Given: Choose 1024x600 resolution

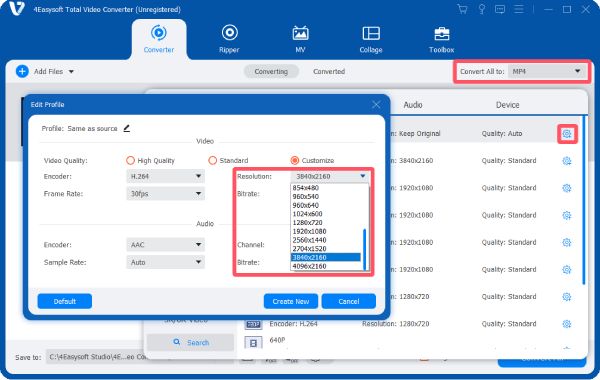Looking at the screenshot, I should pos(307,214).
